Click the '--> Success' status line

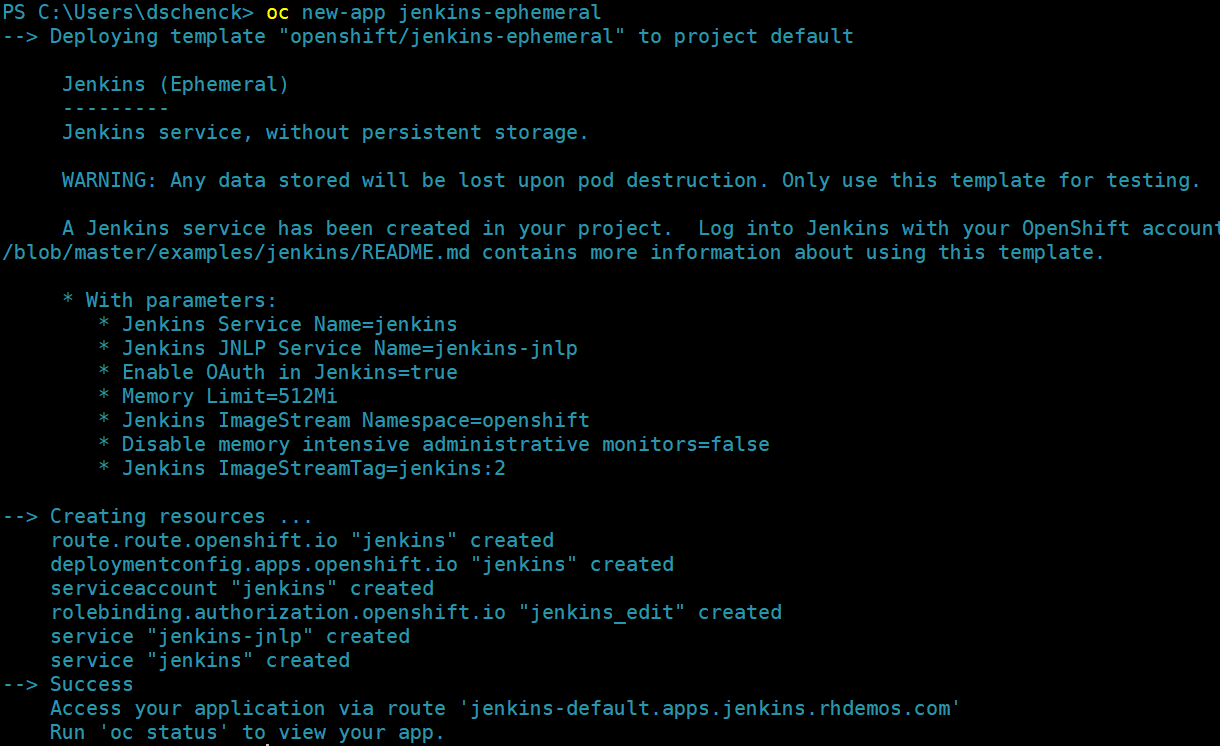click(68, 685)
